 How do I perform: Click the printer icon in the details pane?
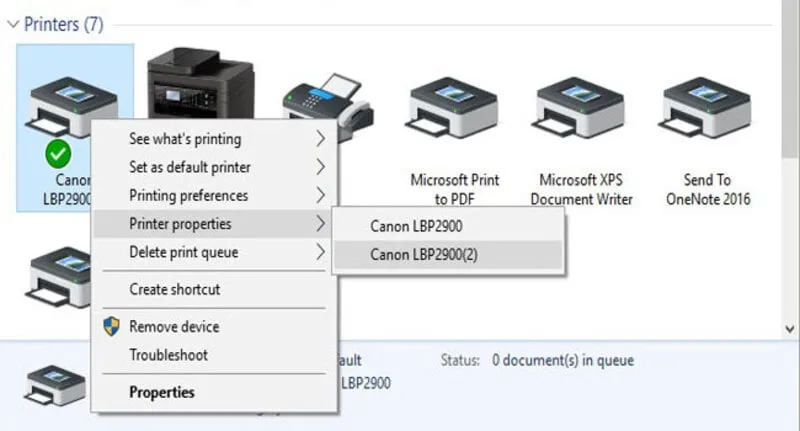point(55,385)
